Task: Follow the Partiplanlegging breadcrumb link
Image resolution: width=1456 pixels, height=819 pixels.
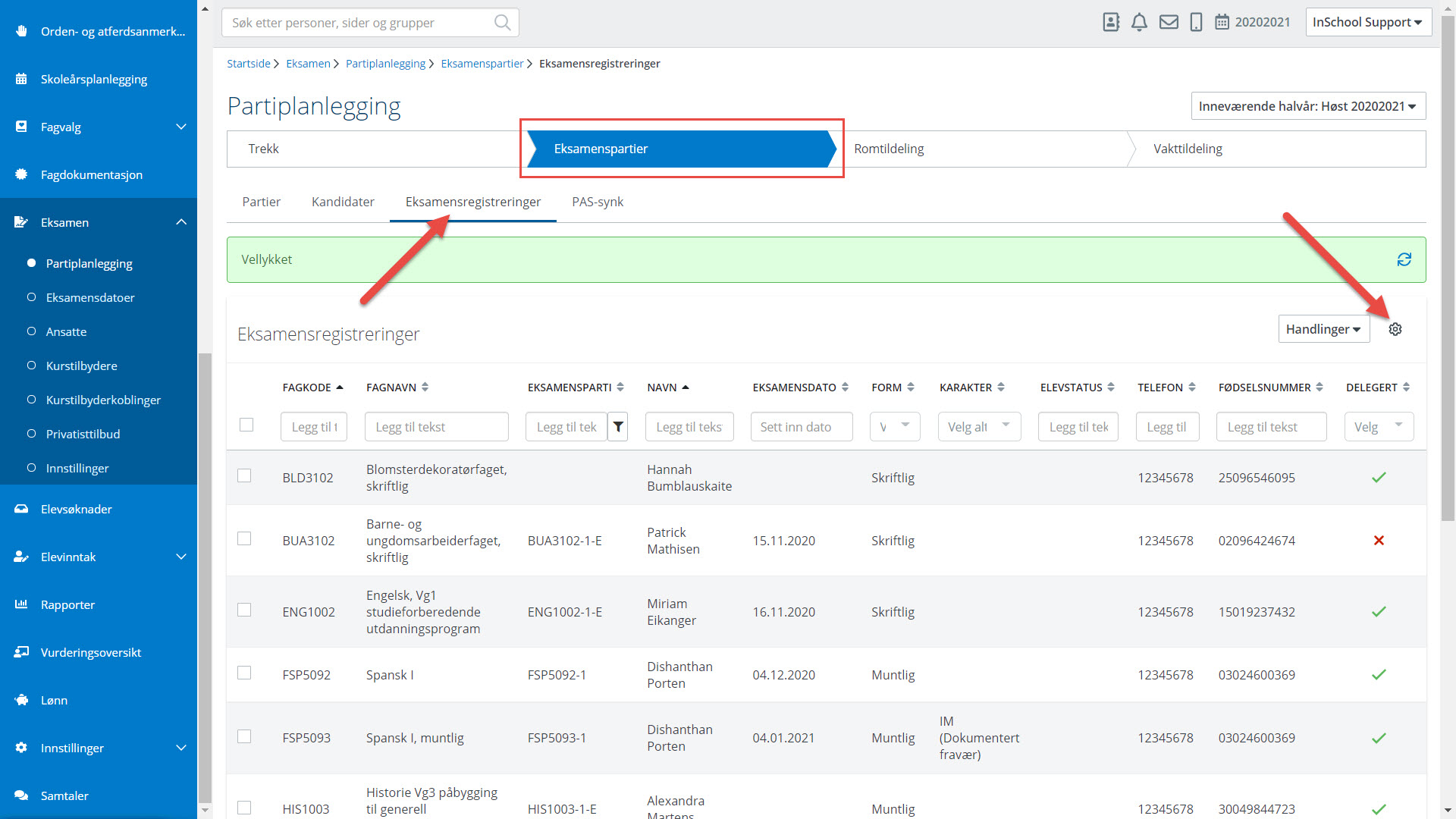Action: click(x=385, y=64)
